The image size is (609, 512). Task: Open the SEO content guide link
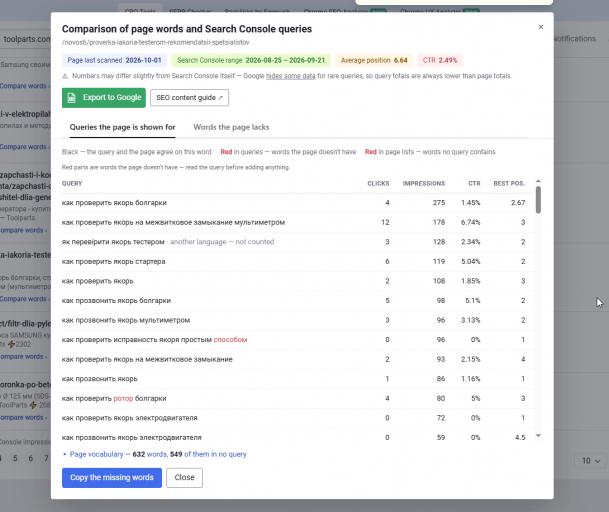pos(189,98)
